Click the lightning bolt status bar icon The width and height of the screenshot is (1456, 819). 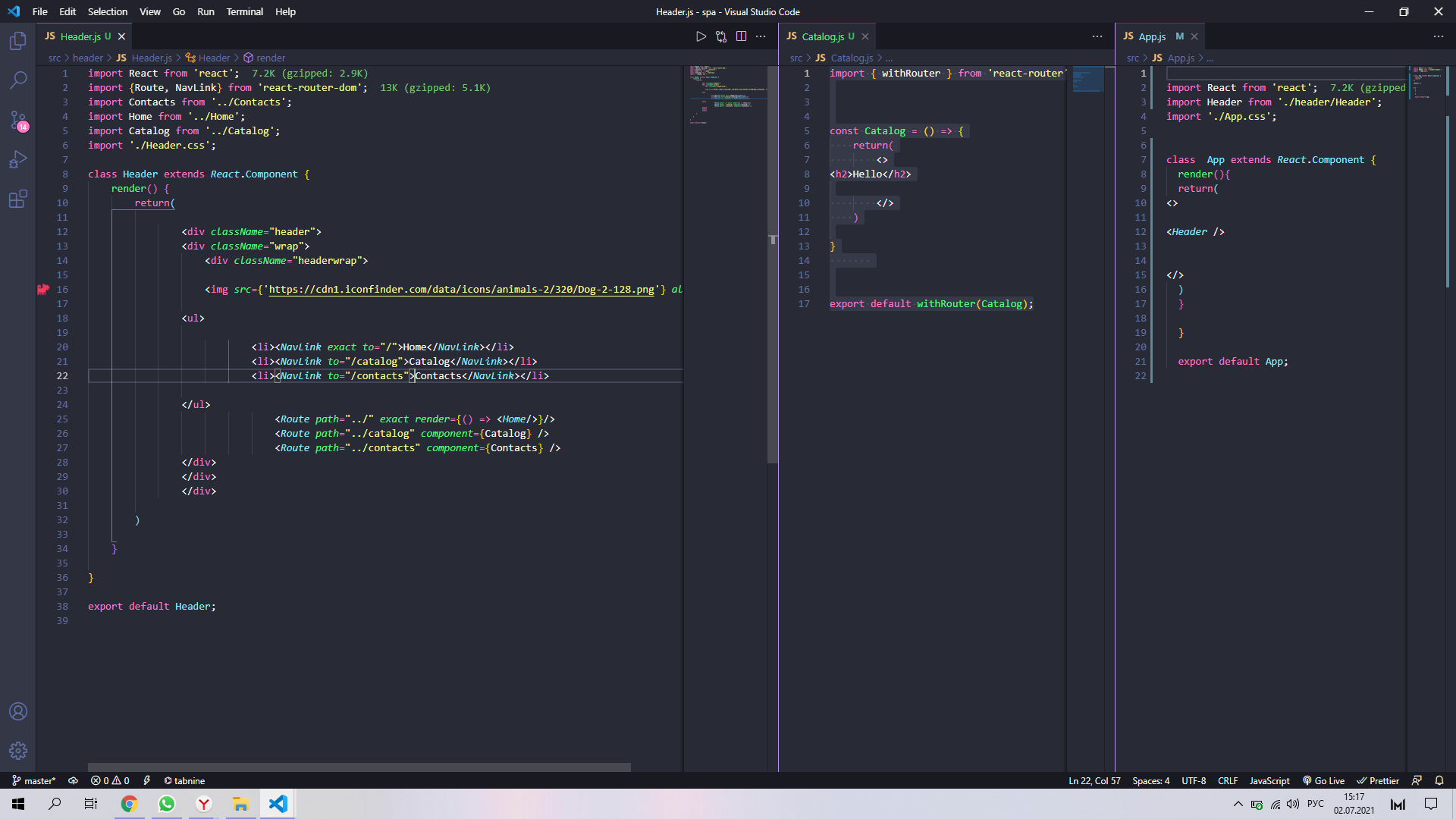click(x=146, y=780)
